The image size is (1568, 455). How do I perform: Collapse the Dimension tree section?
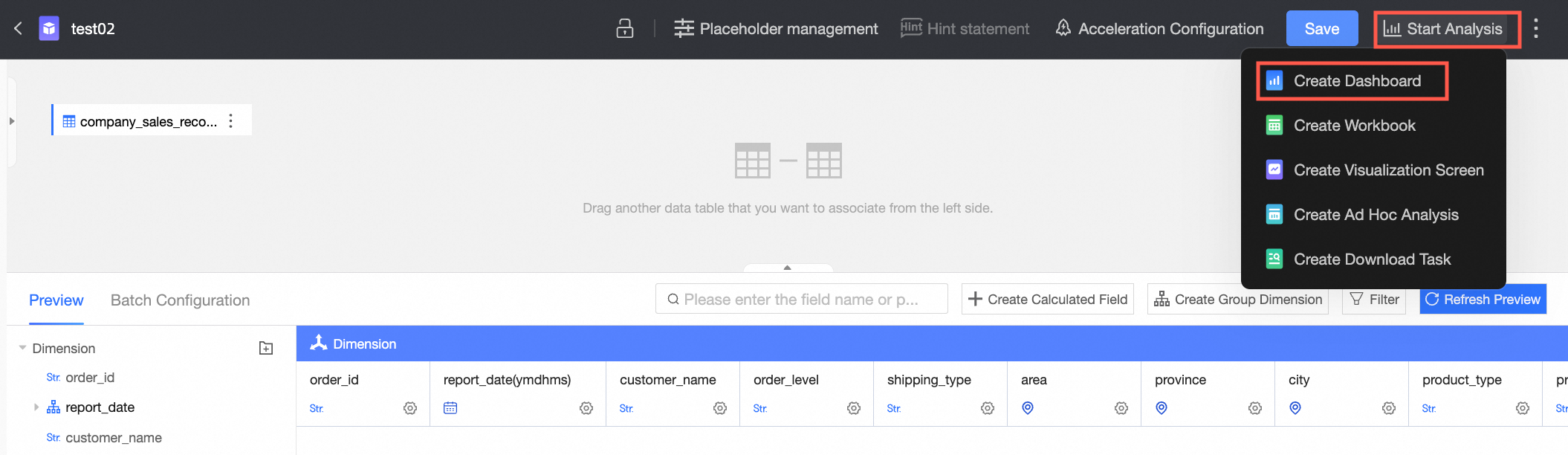pyautogui.click(x=23, y=348)
